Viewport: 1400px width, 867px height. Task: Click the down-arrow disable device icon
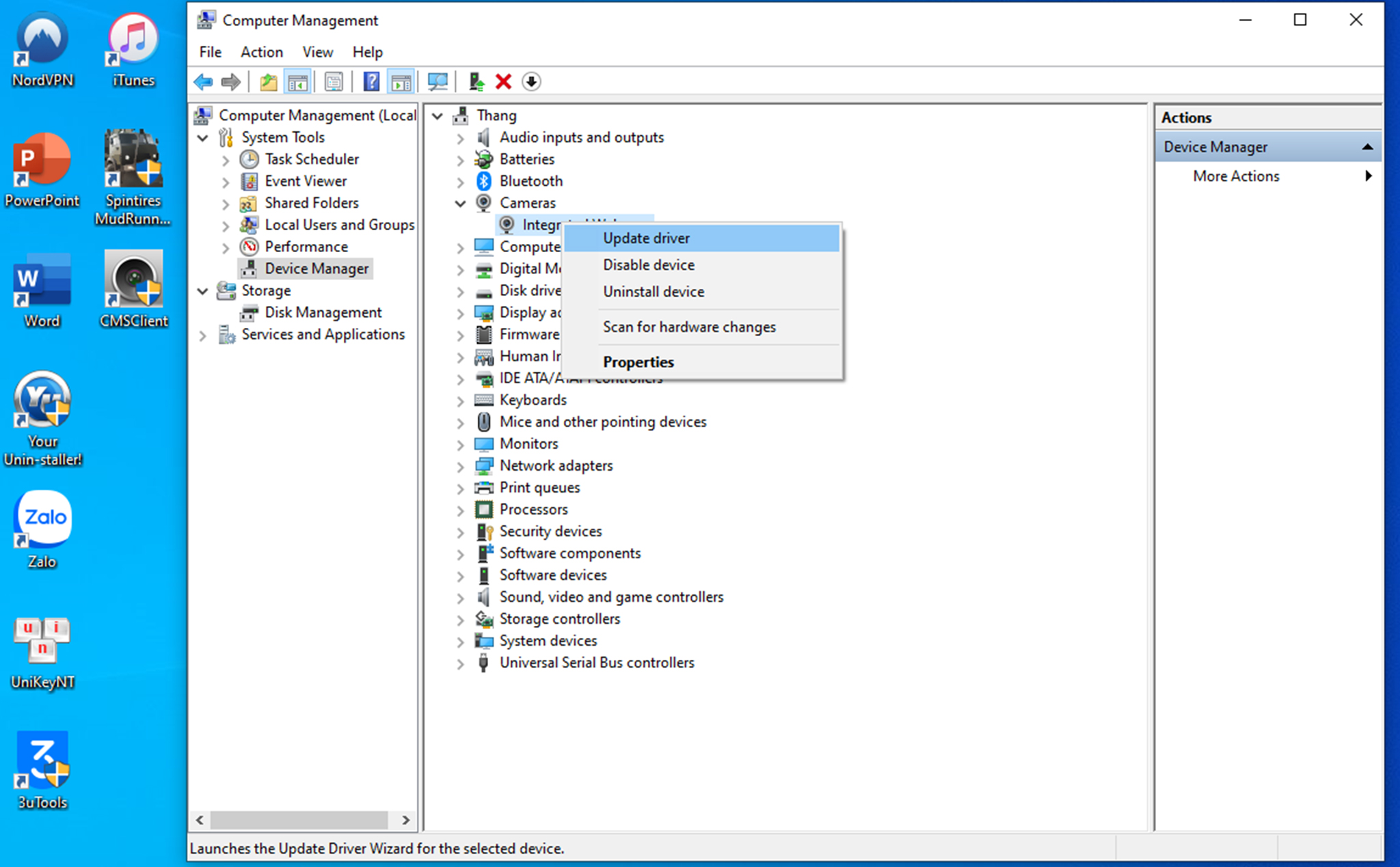pos(531,82)
